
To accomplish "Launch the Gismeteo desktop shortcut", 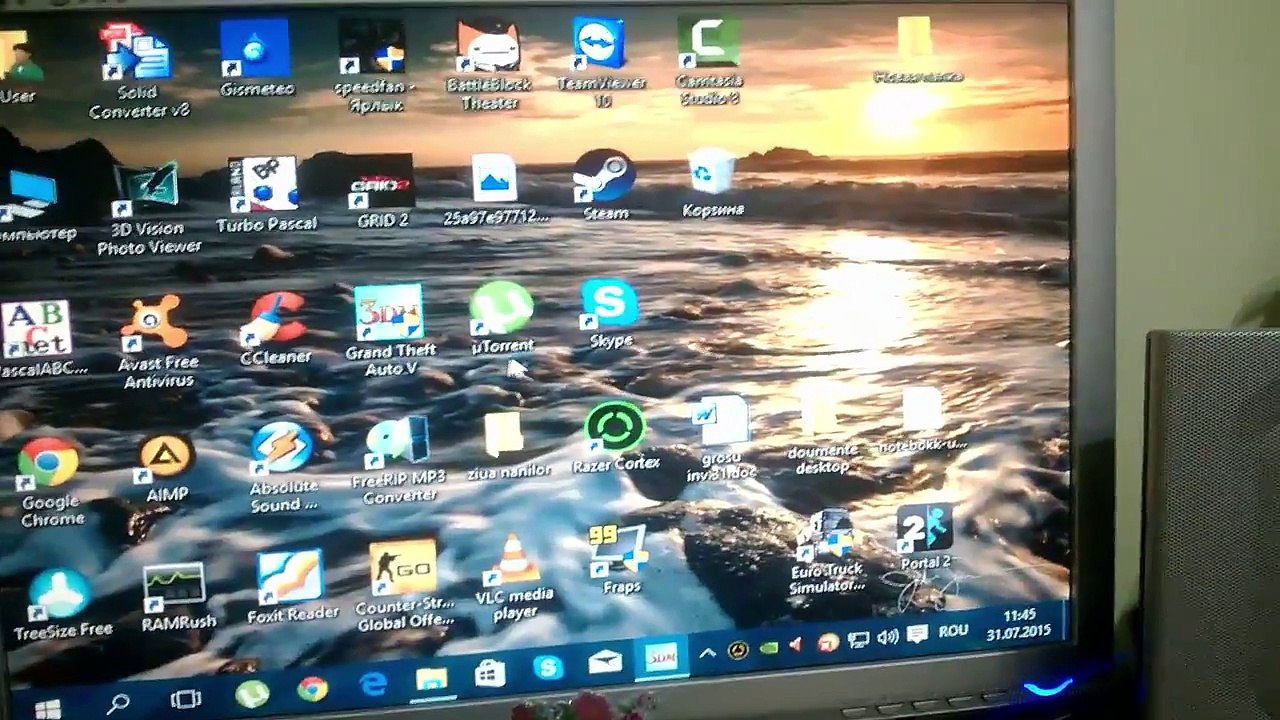I will [x=256, y=58].
